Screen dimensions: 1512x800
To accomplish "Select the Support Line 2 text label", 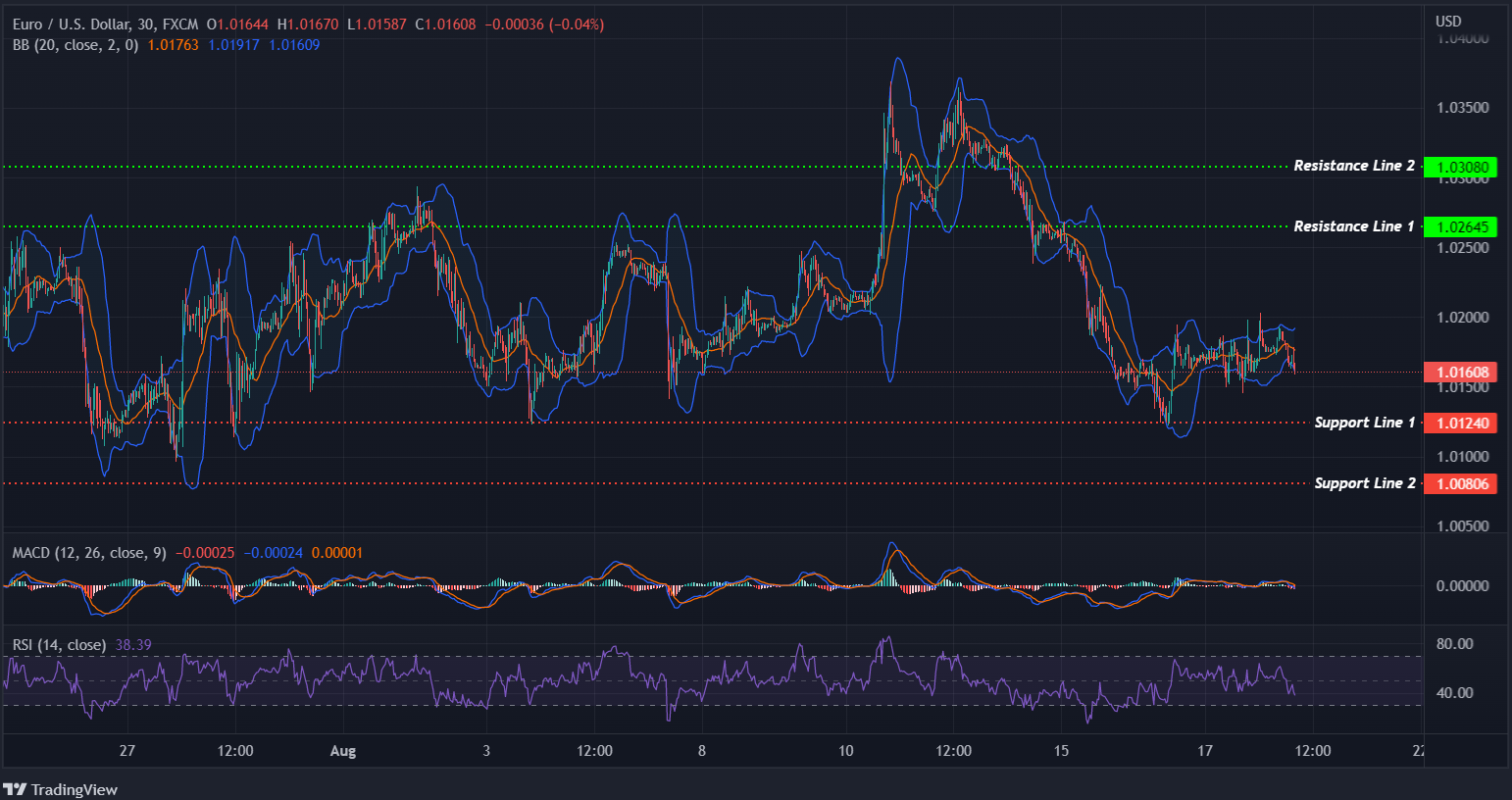I will pos(1364,482).
